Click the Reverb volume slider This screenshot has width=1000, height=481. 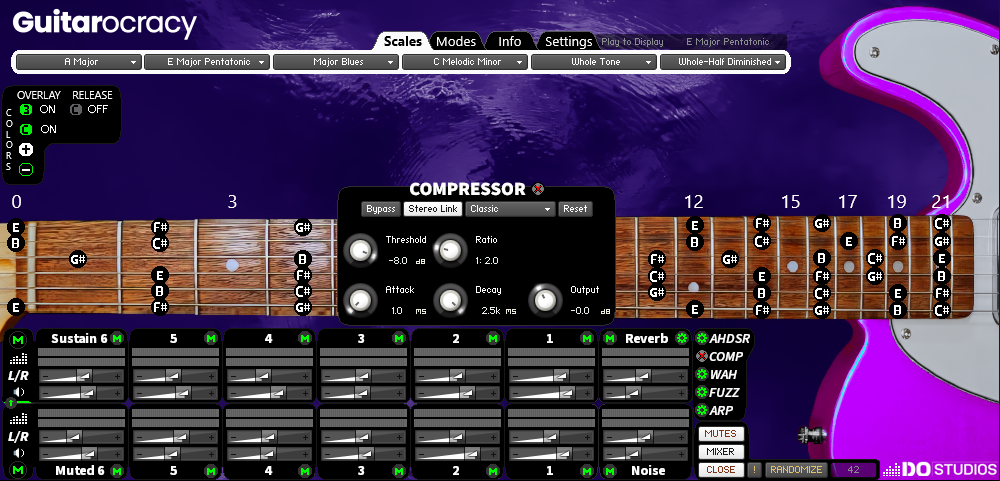(x=645, y=392)
